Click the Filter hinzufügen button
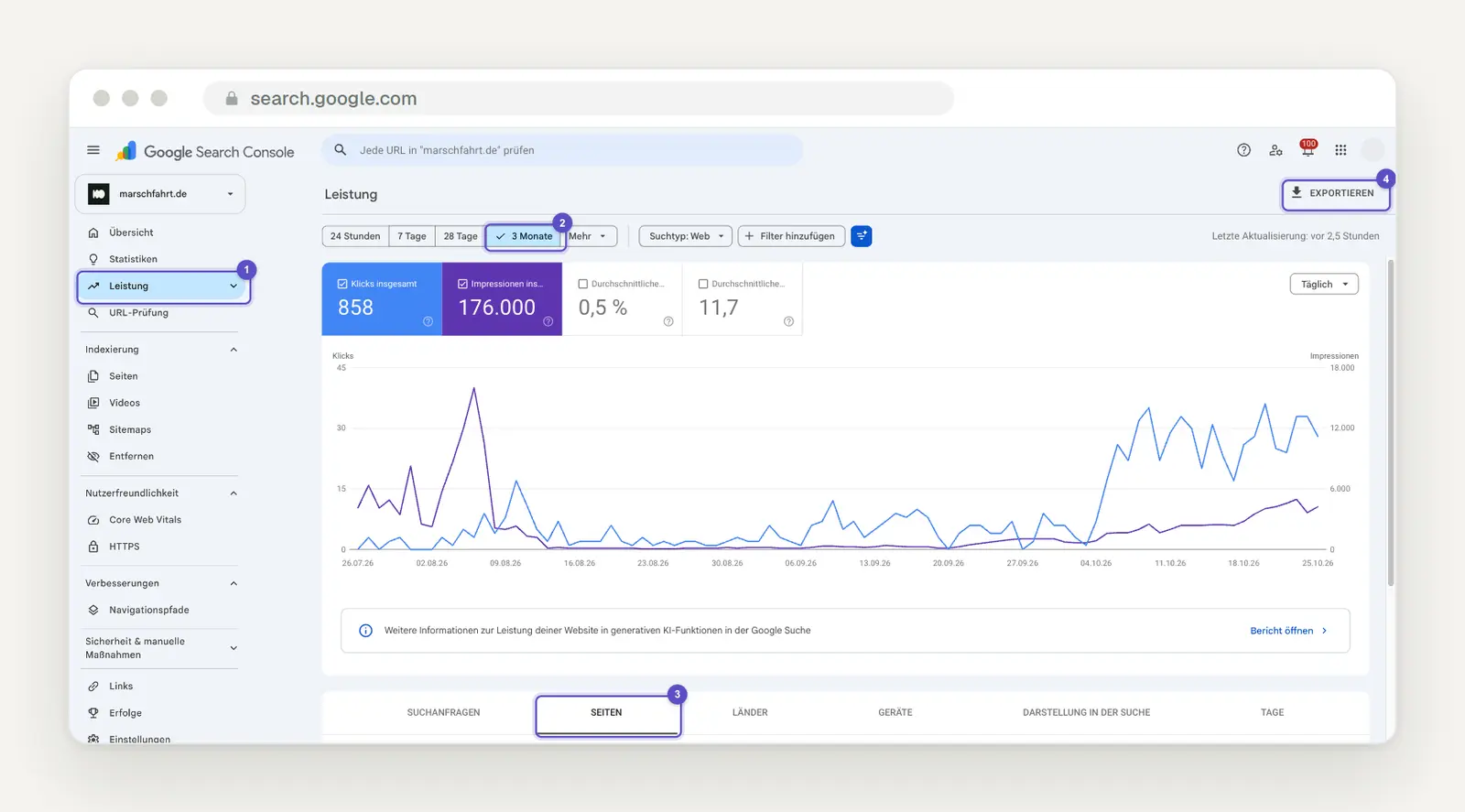Image resolution: width=1465 pixels, height=812 pixels. tap(791, 236)
